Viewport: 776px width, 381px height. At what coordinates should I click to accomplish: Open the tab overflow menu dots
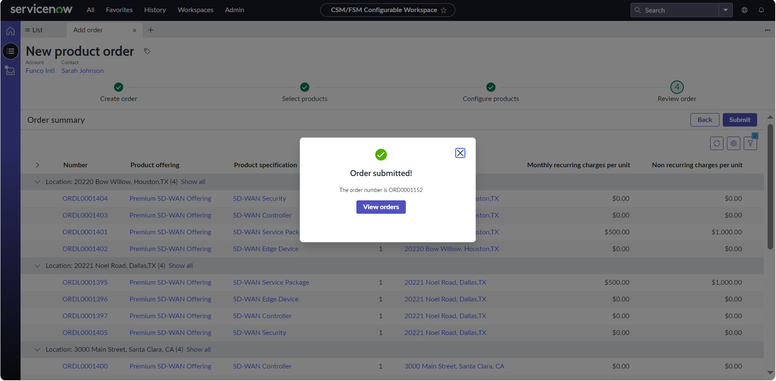768,30
